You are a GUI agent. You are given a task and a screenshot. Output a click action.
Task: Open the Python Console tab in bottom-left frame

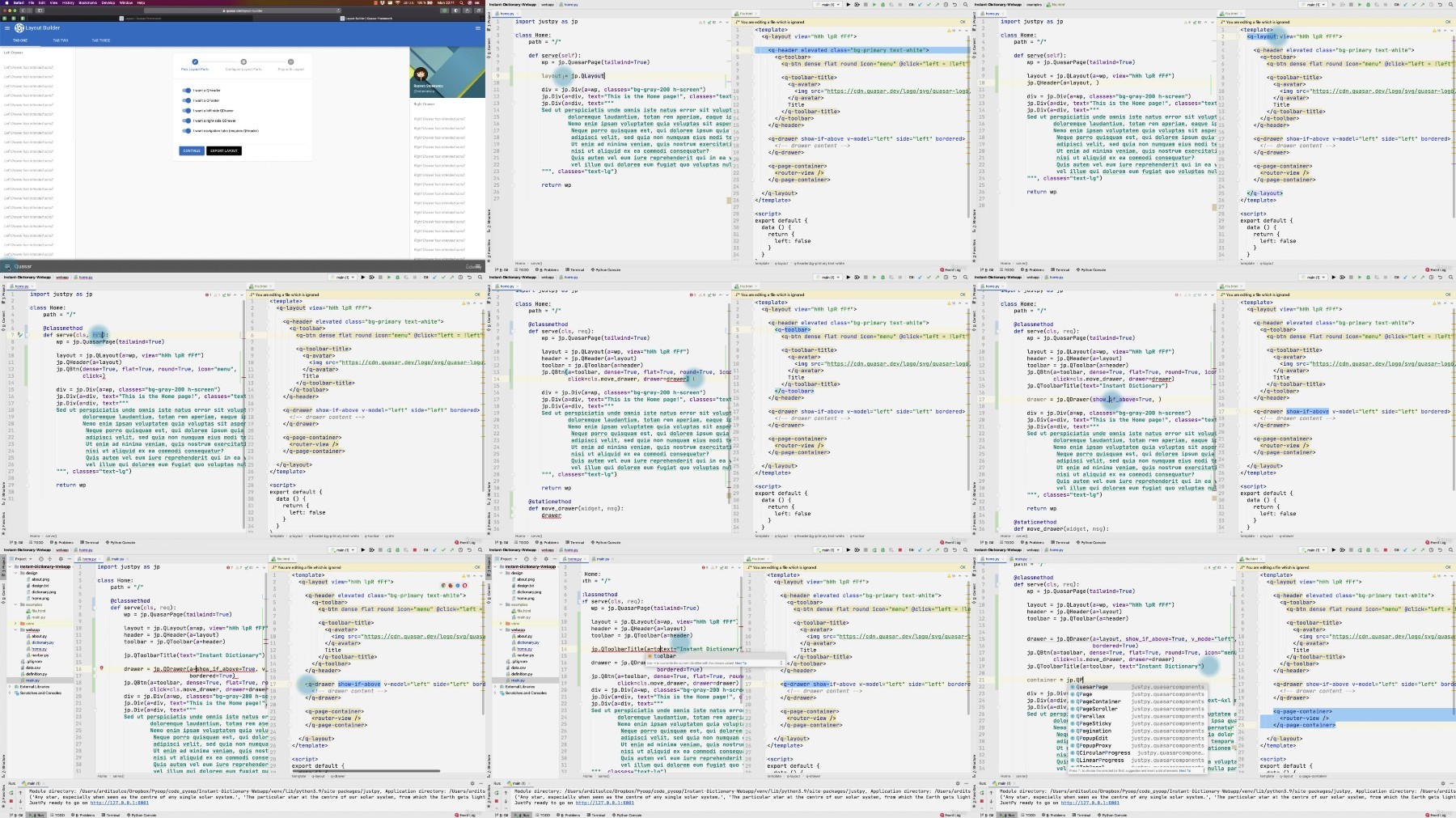(142, 815)
